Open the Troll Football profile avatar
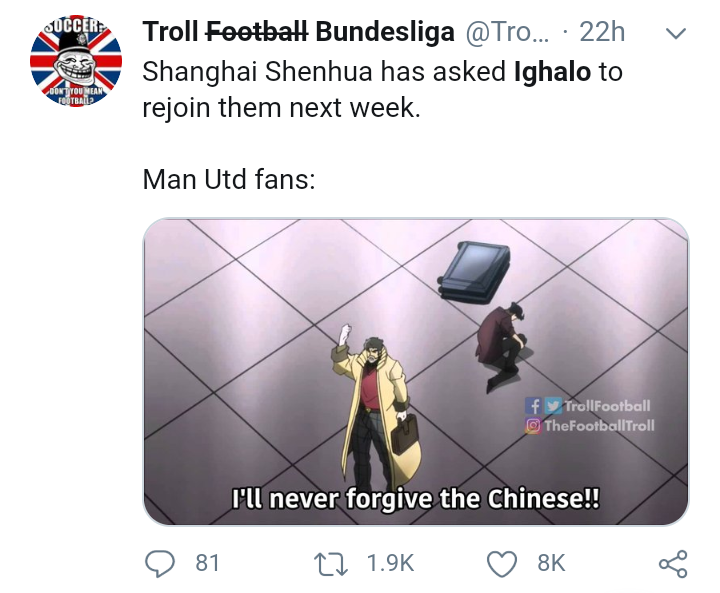Viewport: 720px width, 593px height. point(76,61)
